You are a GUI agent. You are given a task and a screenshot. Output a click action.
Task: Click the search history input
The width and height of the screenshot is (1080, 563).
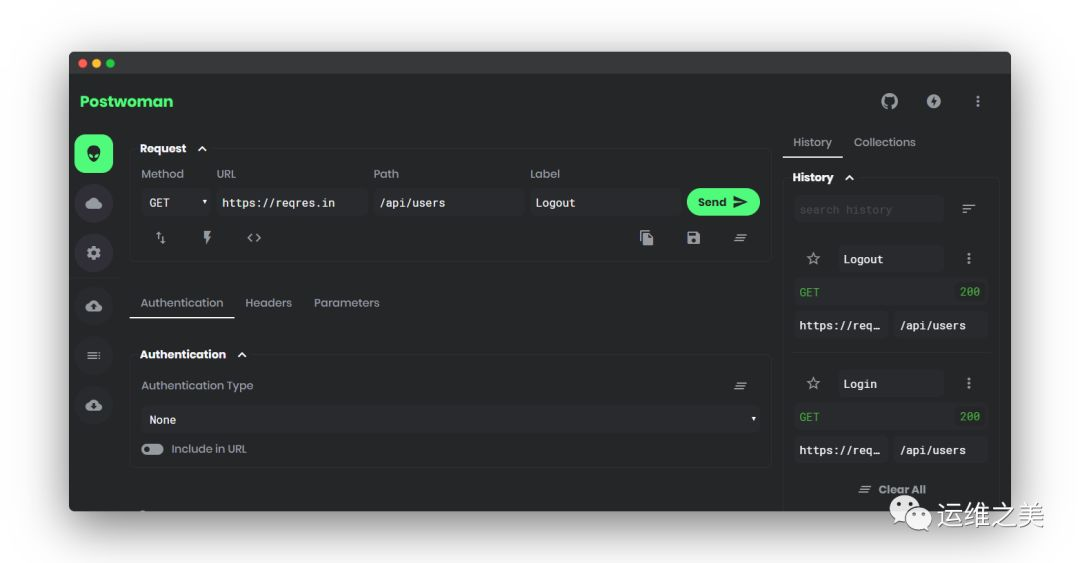(869, 209)
